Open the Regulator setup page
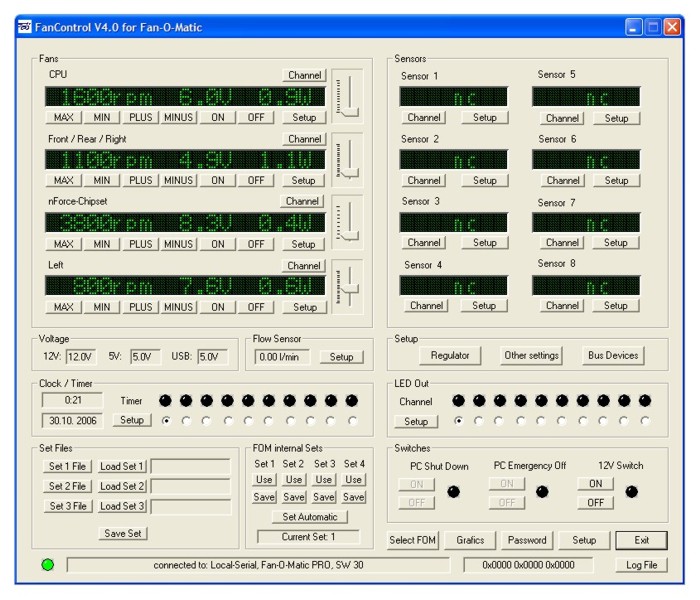 pos(450,355)
